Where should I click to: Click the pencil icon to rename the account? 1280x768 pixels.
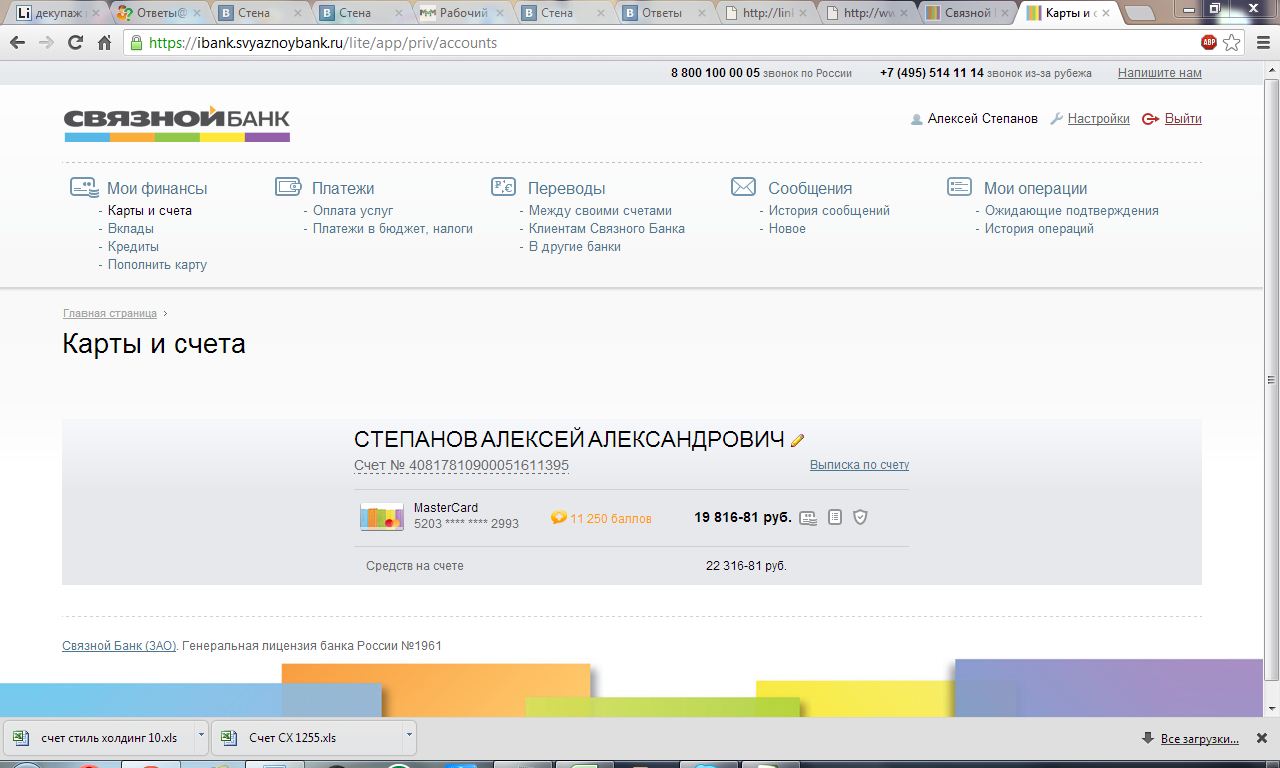797,440
